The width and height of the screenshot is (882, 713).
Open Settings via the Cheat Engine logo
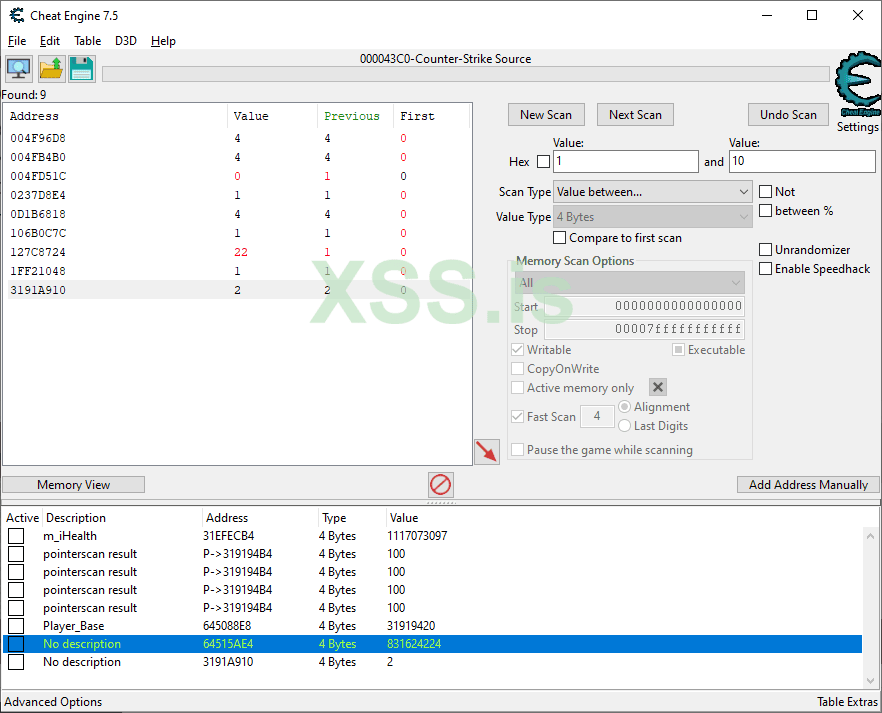click(x=858, y=84)
